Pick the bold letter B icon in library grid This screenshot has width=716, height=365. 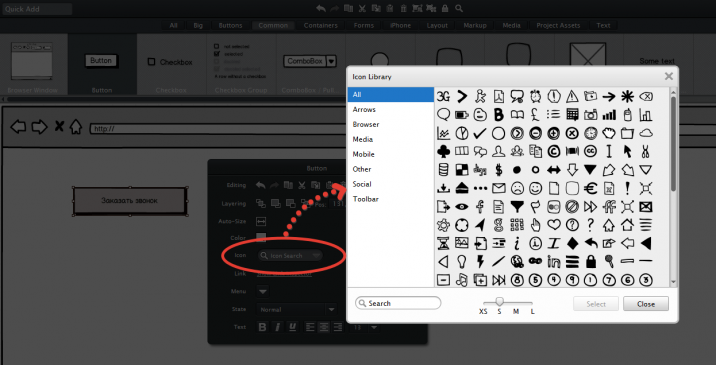tap(499, 115)
